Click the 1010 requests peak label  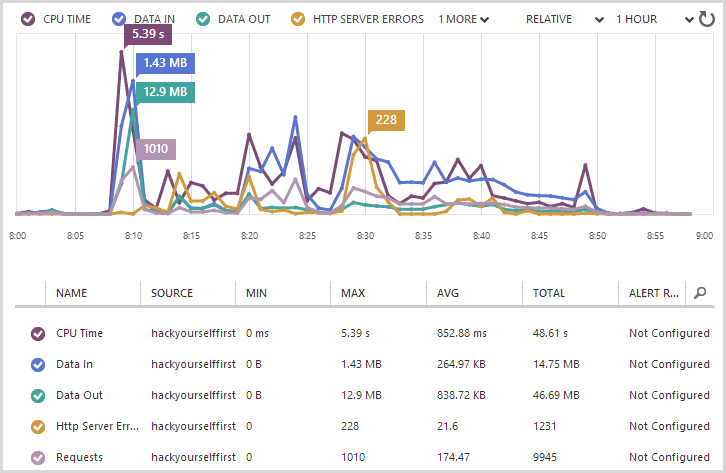pos(156,149)
